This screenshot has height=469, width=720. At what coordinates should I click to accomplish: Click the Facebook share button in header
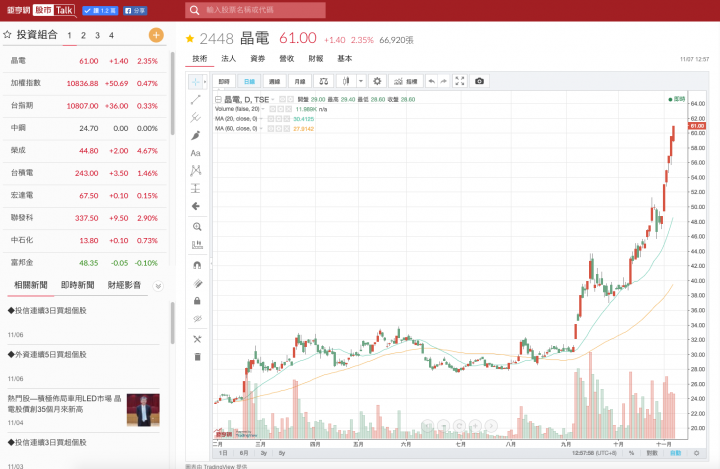135,10
